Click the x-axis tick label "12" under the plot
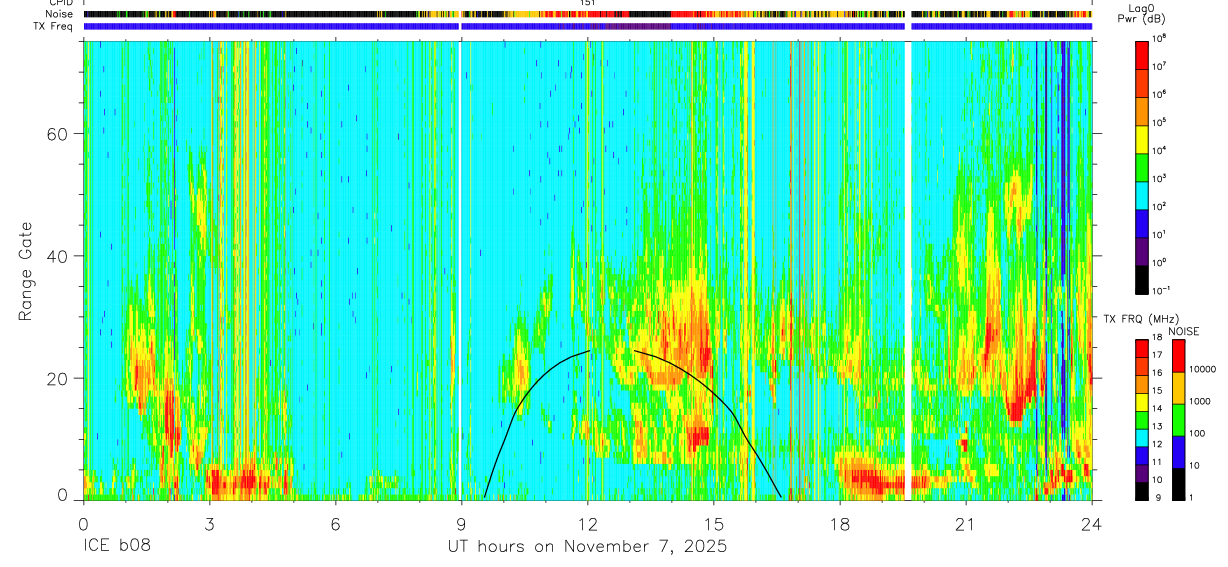This screenshot has height=567, width=1228. tap(588, 523)
